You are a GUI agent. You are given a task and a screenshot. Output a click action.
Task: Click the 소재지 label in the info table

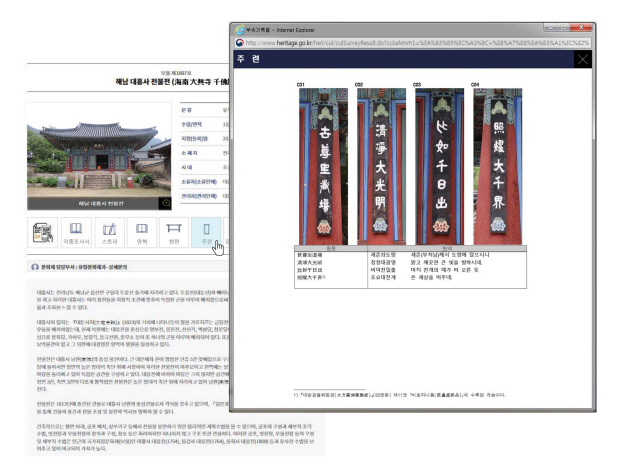point(189,153)
